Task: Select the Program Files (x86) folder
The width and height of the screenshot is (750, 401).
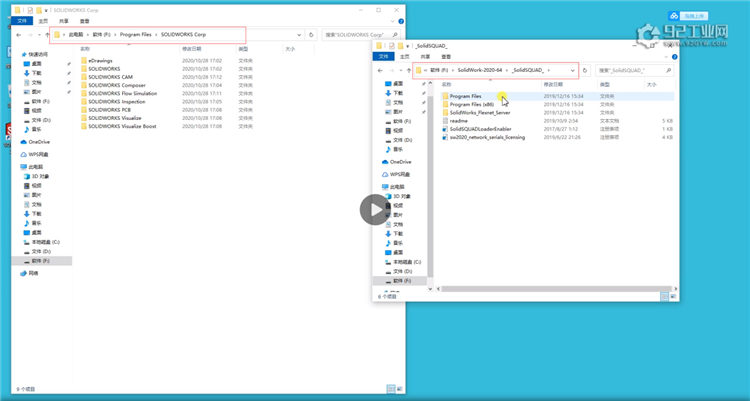Action: tap(471, 104)
